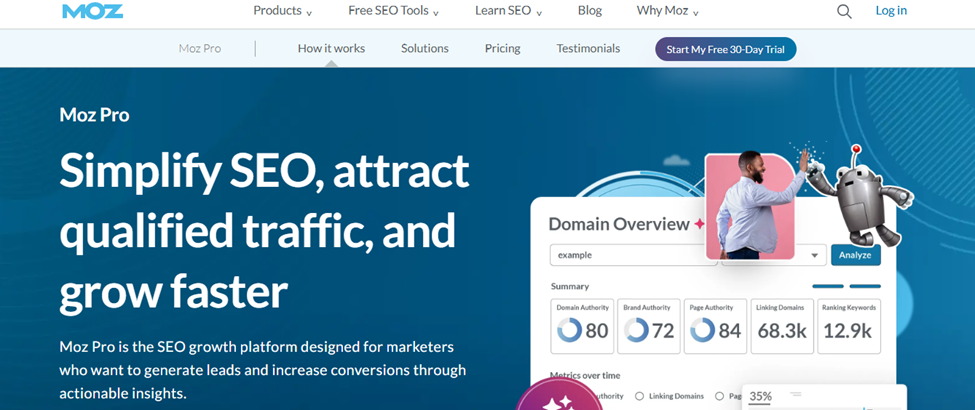Click the Analyze button
975x410 pixels.
pyautogui.click(x=856, y=255)
